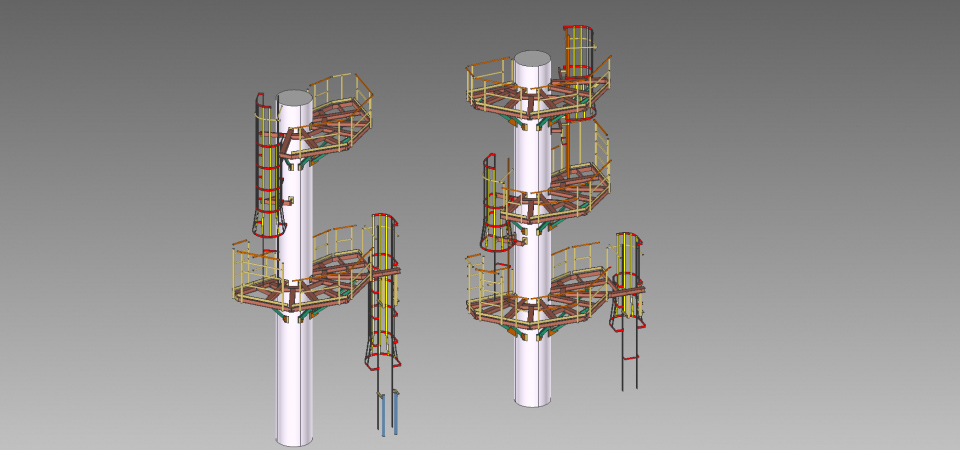Select the top cap of the right column
The height and width of the screenshot is (450, 960).
532,60
